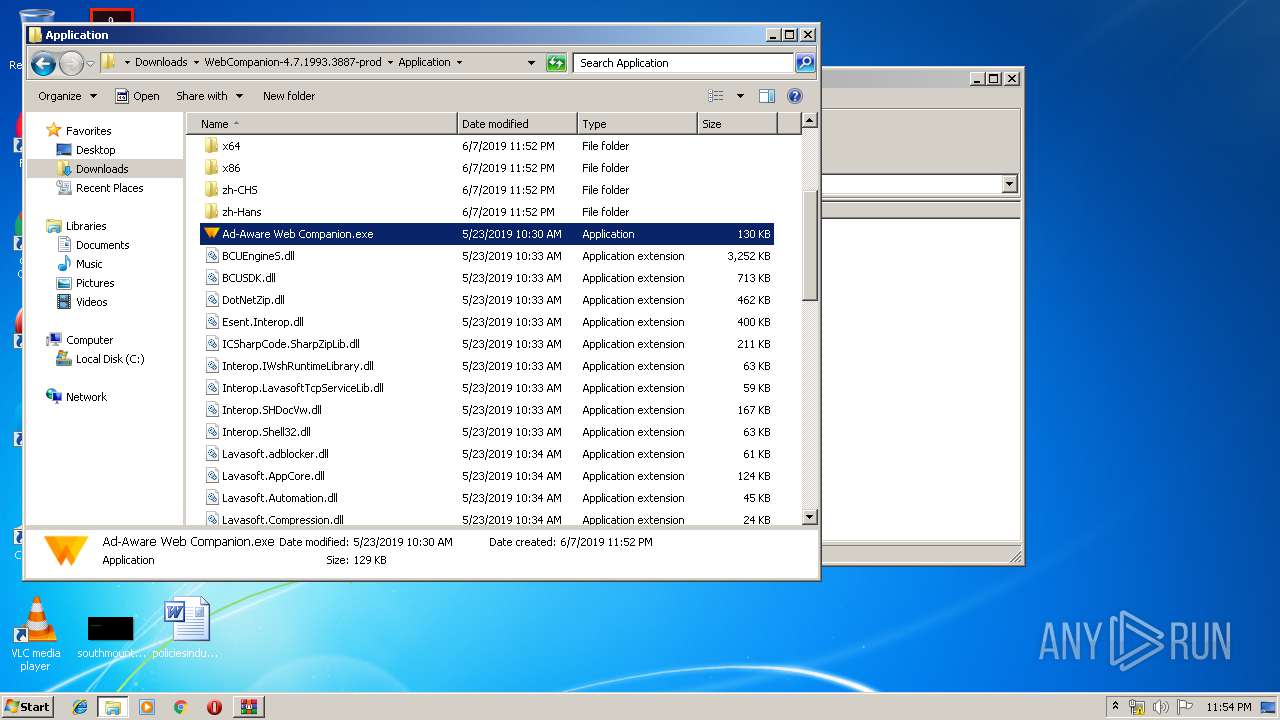Screen dimensions: 1280x720
Task: Select the zh-CHS folder icon
Action: tap(211, 190)
